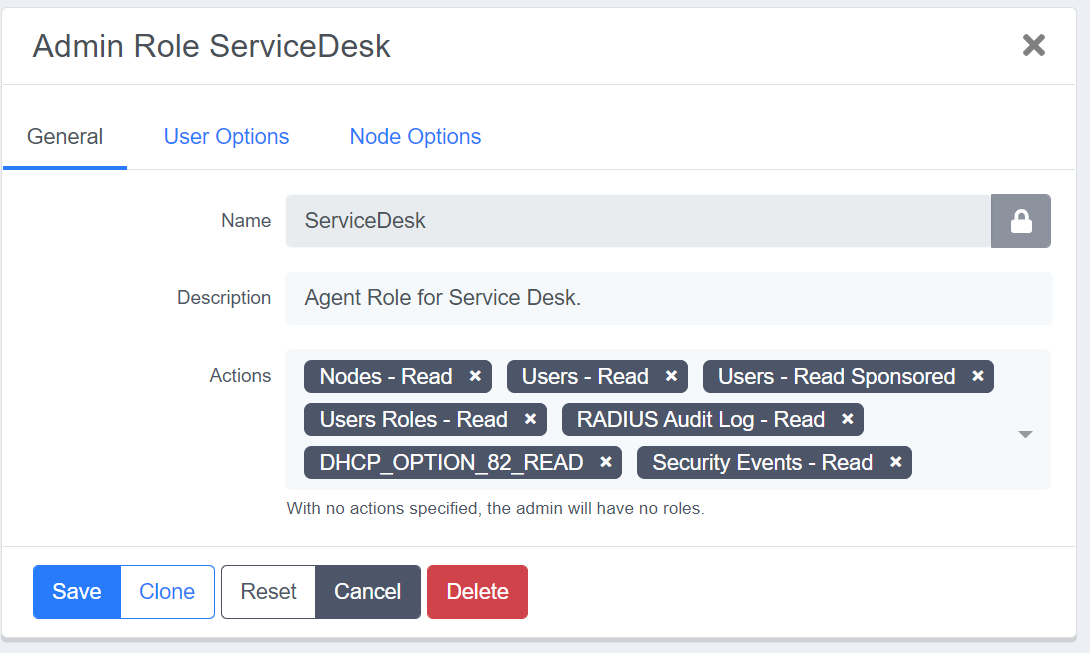Click the Description input field
Viewport: 1090px width, 653px height.
pos(669,298)
